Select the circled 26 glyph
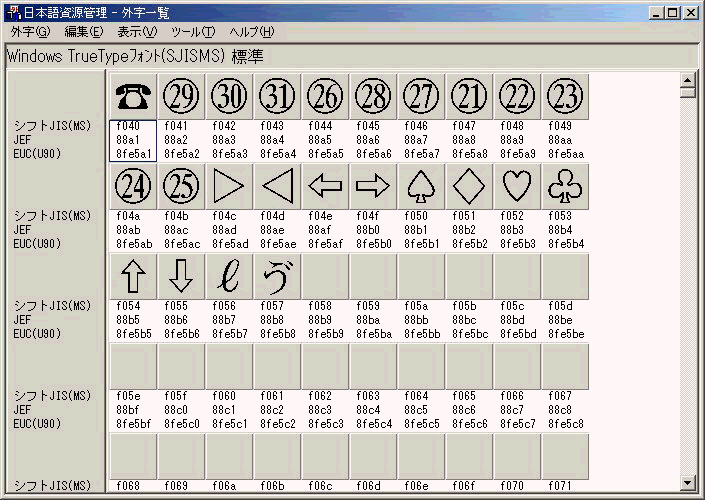705x500 pixels. coord(326,97)
